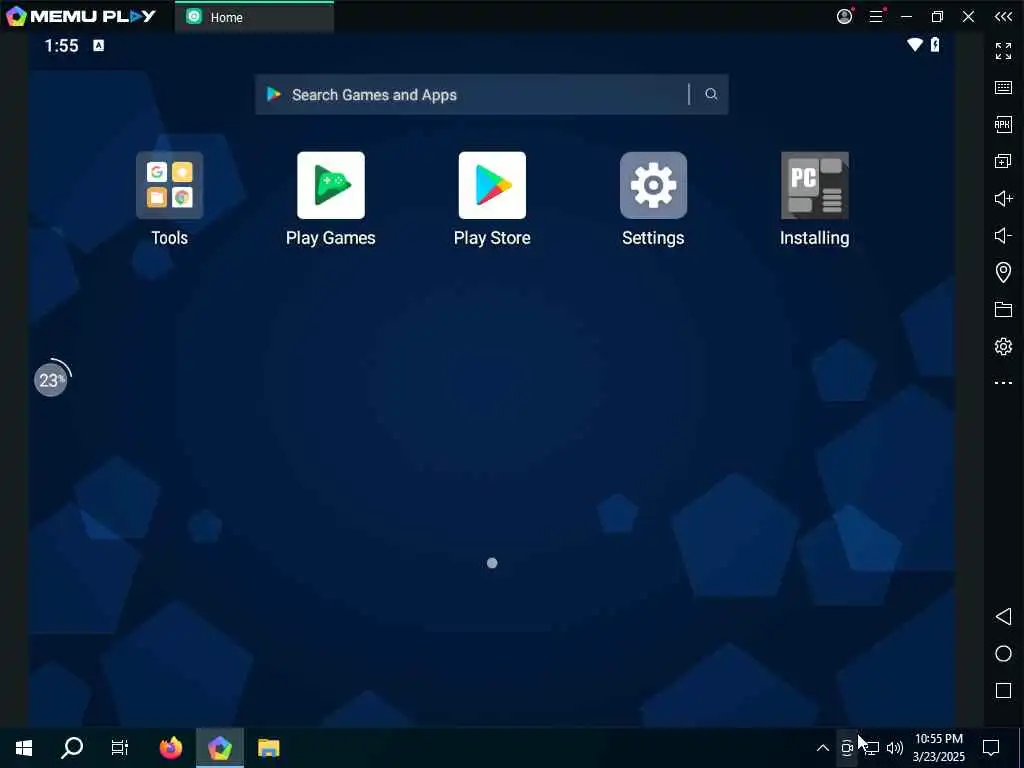This screenshot has height=768, width=1024.
Task: Click the MEMU PLAY logo
Action: (x=81, y=16)
